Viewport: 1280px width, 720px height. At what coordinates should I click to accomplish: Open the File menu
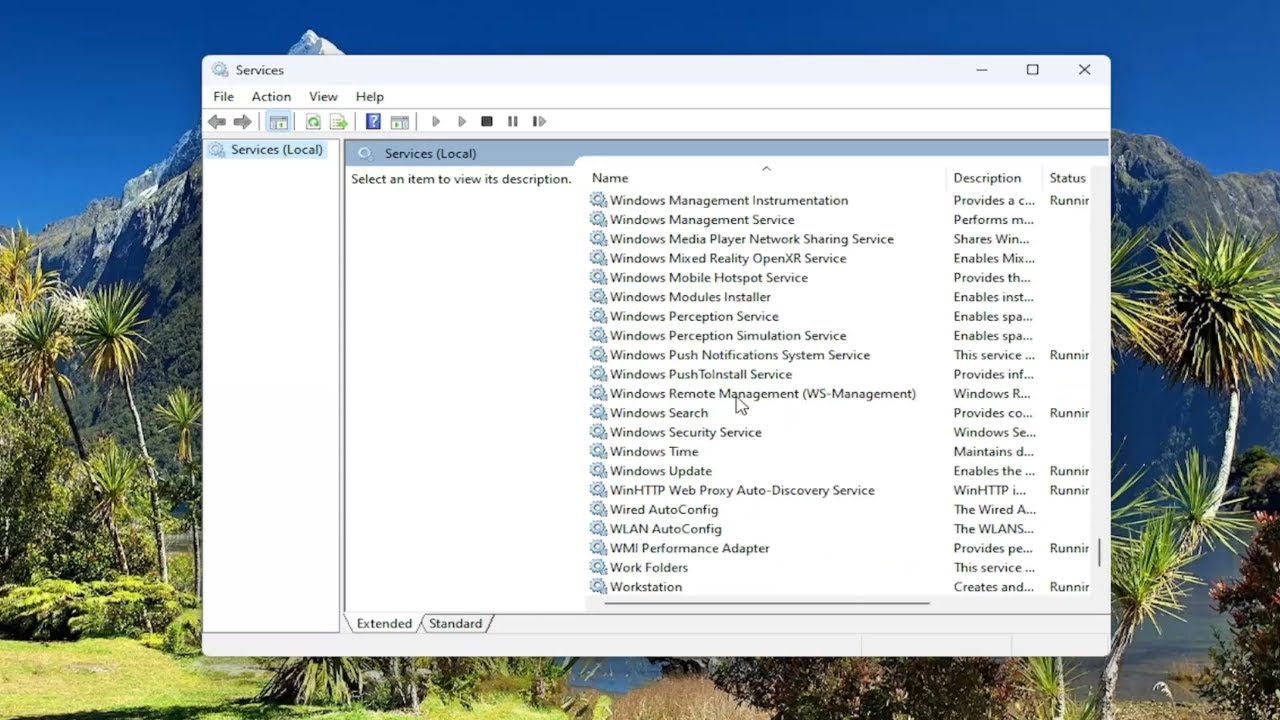223,97
